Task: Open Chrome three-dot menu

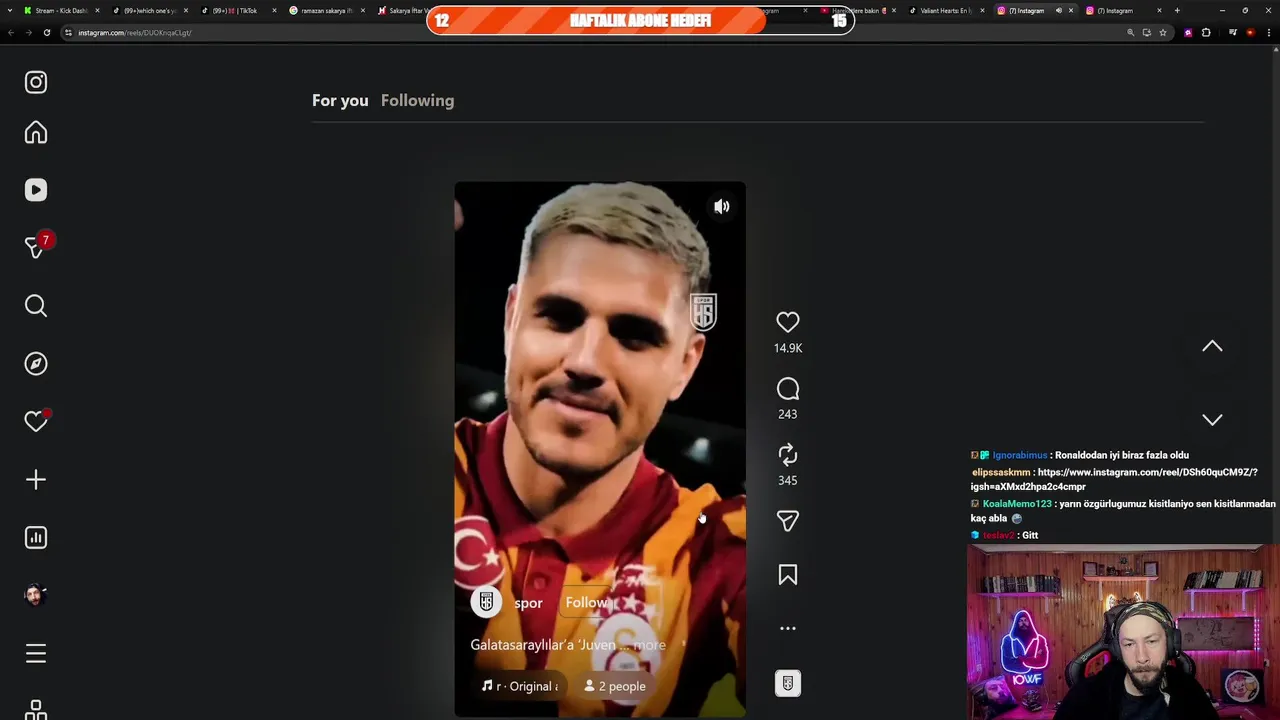Action: pyautogui.click(x=1269, y=32)
